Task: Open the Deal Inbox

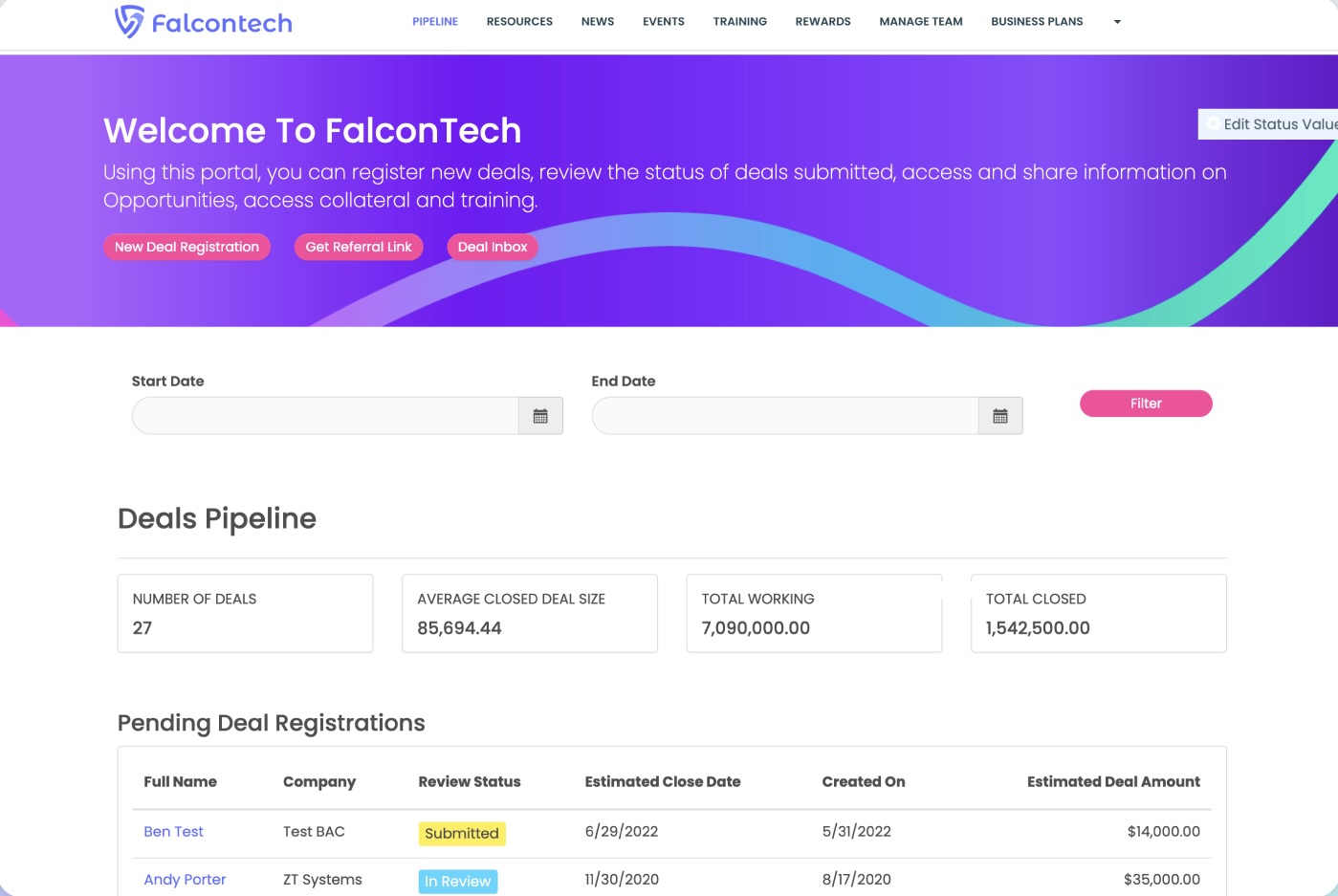Action: (x=493, y=247)
